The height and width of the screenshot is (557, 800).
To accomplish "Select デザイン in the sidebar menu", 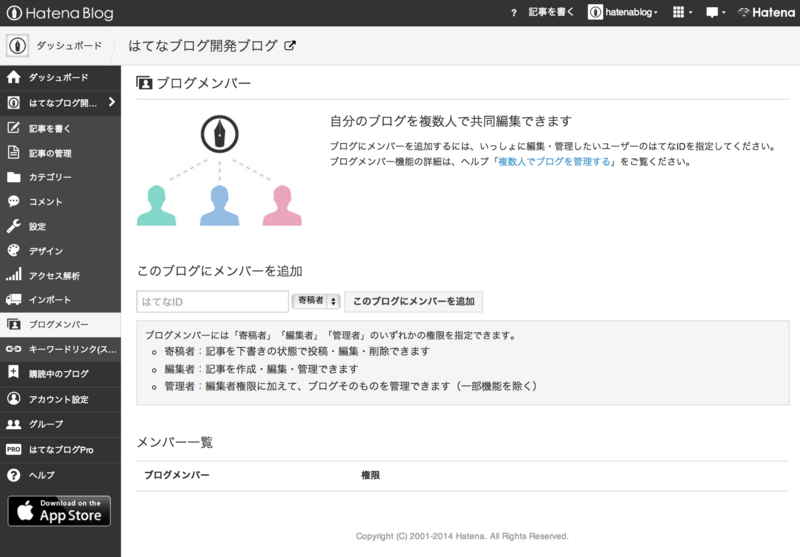I will tap(60, 251).
